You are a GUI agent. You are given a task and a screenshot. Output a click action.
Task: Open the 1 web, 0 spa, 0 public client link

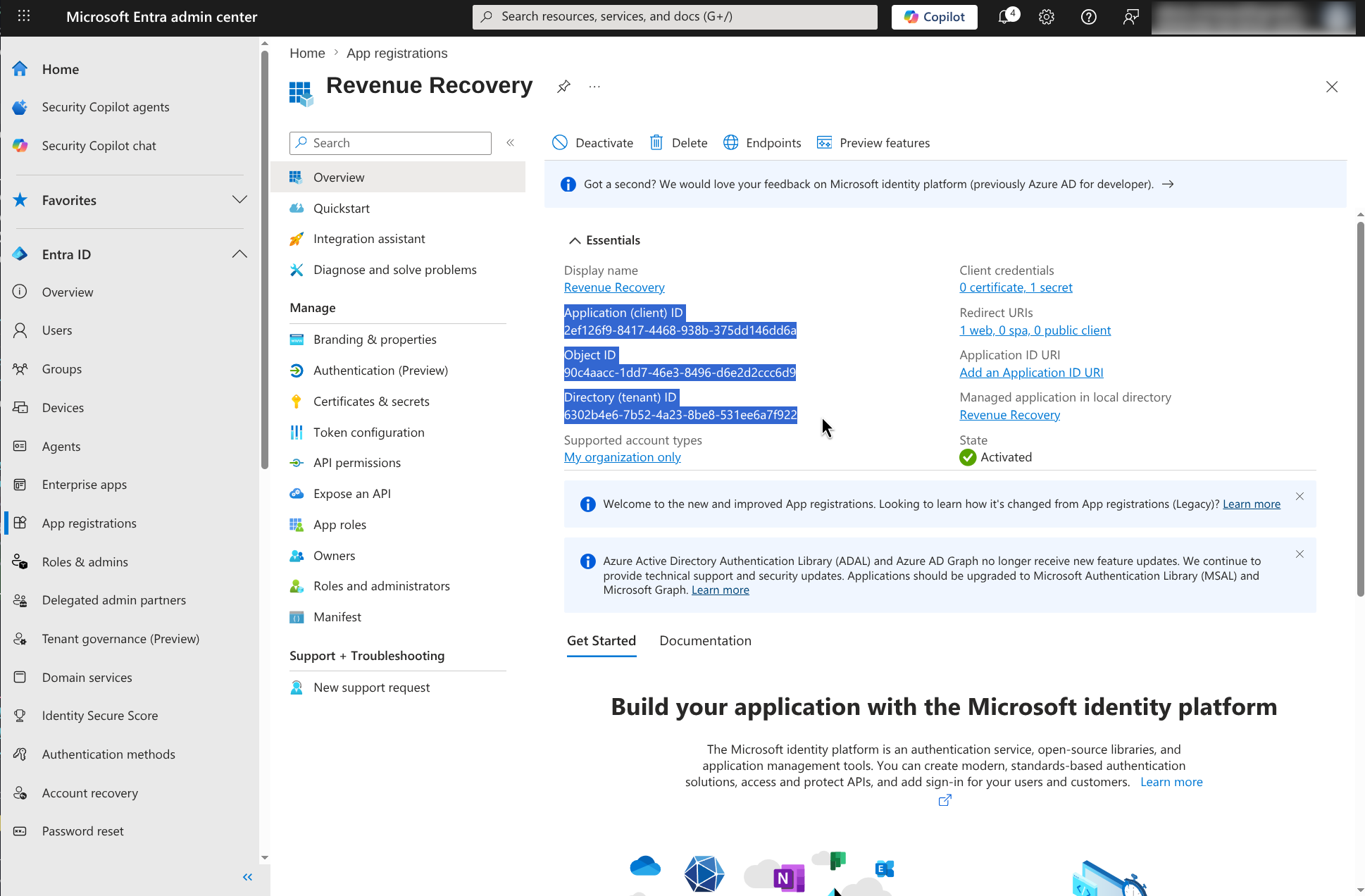point(1035,330)
